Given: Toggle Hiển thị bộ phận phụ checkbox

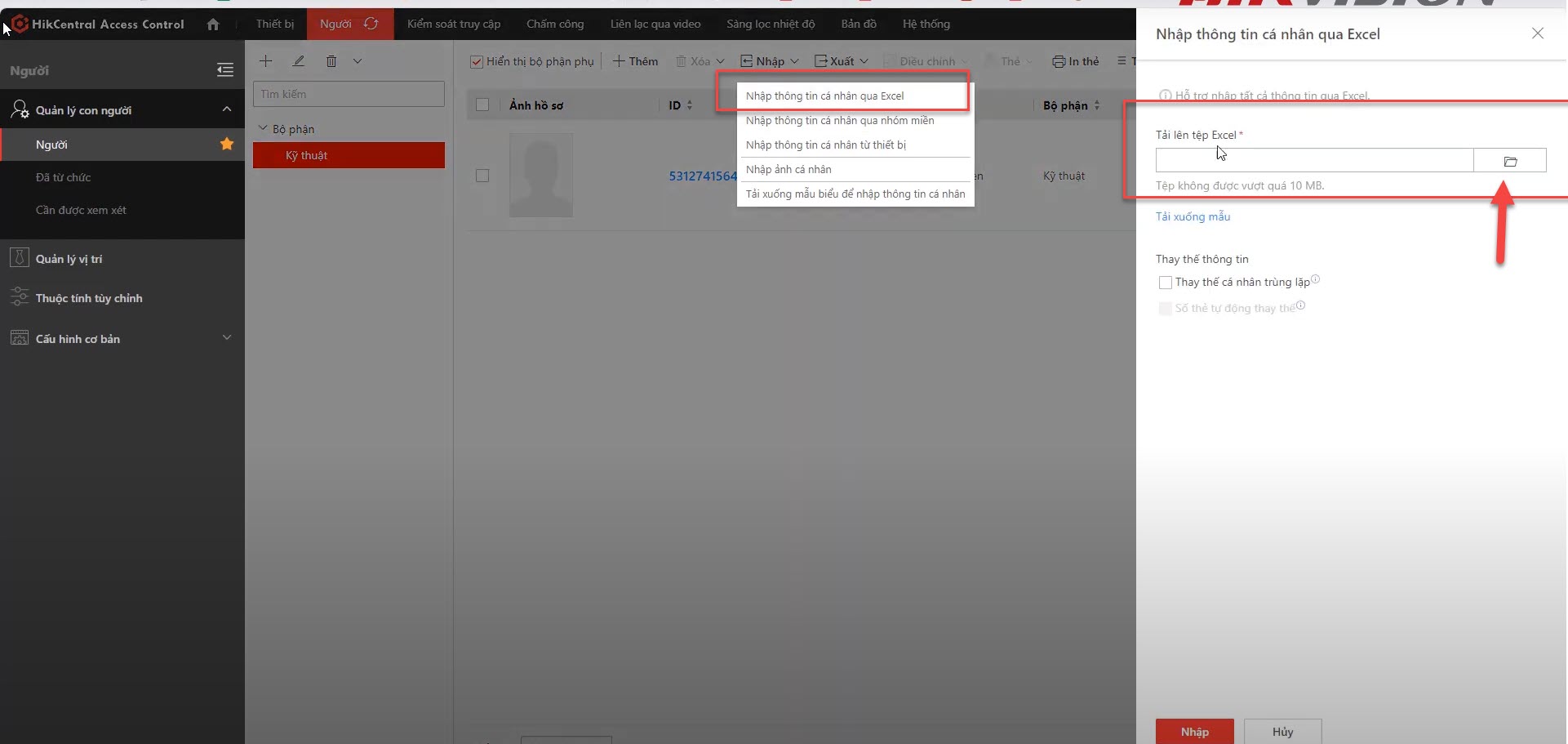Looking at the screenshot, I should tap(477, 62).
